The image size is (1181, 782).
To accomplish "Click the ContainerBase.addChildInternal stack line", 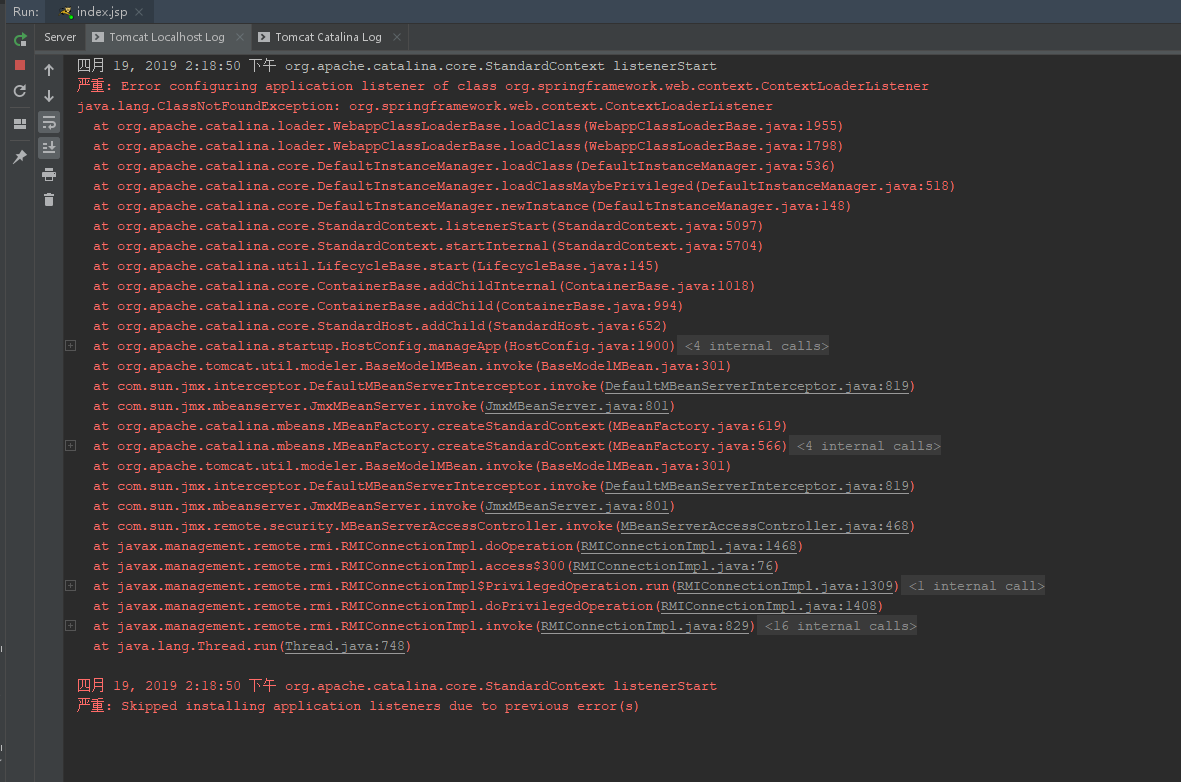I will point(424,286).
